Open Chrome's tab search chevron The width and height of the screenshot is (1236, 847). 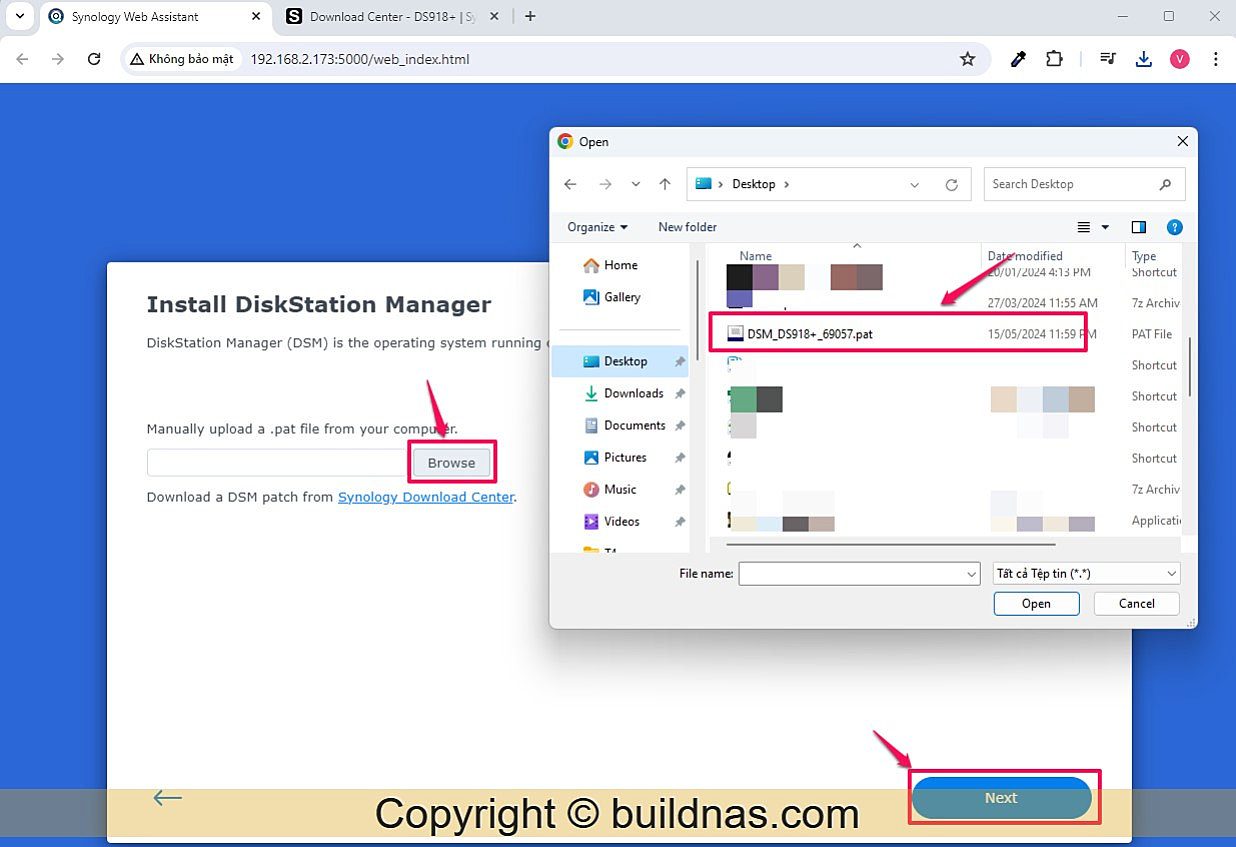coord(19,16)
